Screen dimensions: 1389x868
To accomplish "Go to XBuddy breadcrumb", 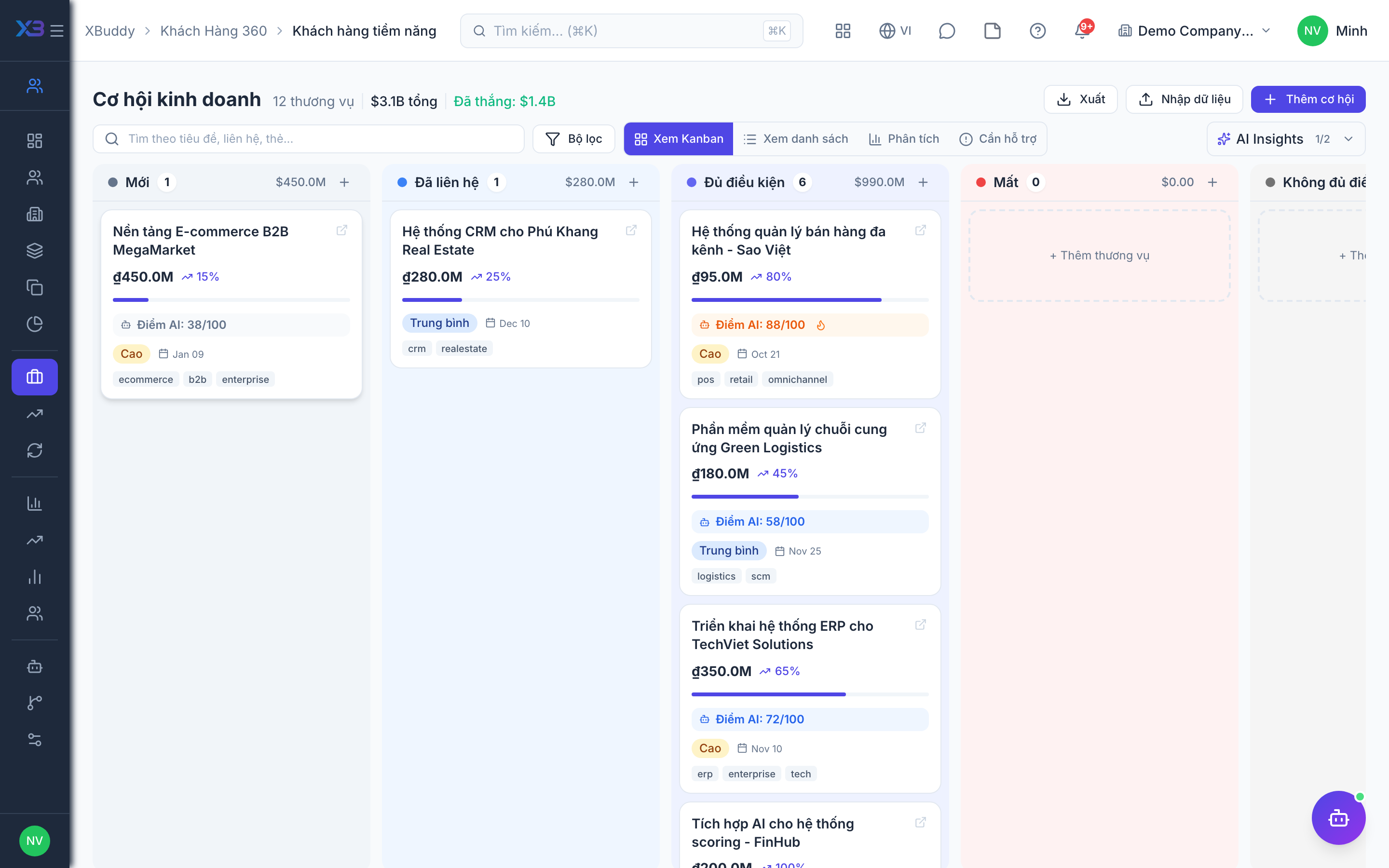I will (109, 31).
